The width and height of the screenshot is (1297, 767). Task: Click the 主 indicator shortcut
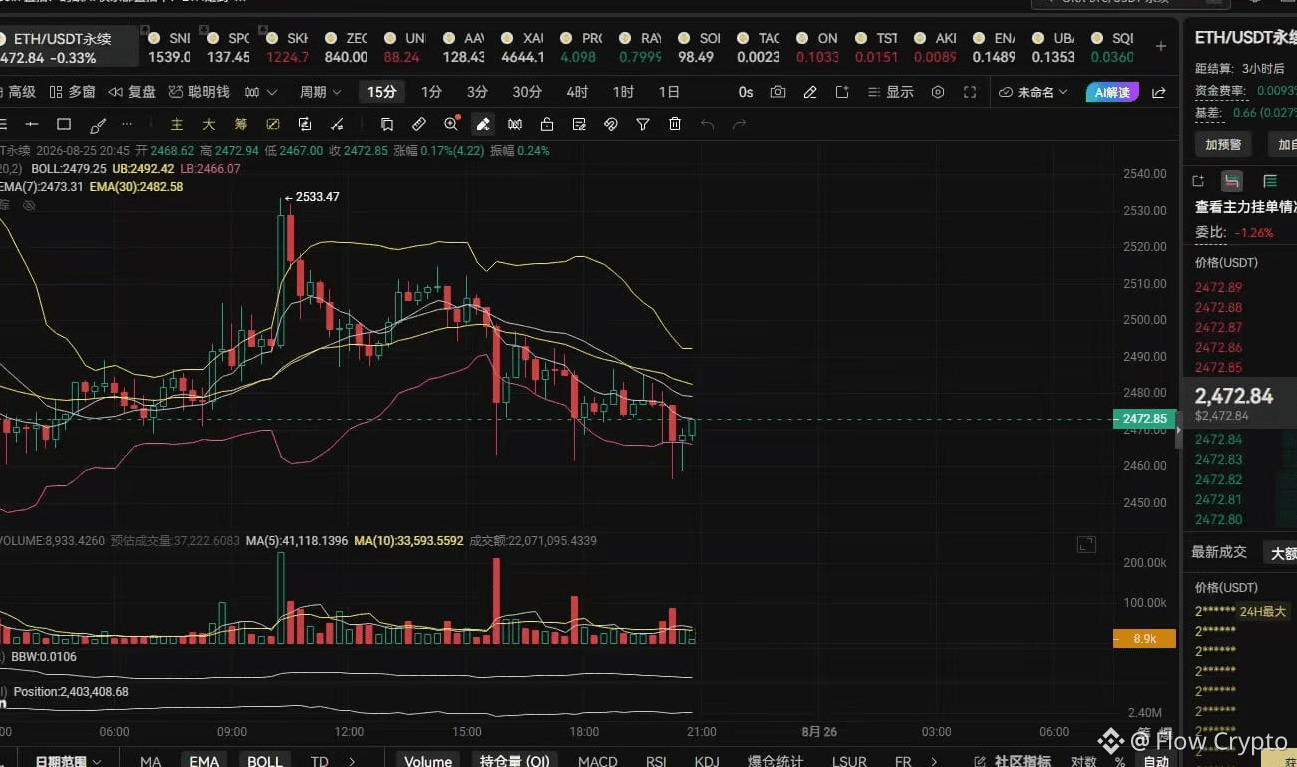click(x=177, y=125)
